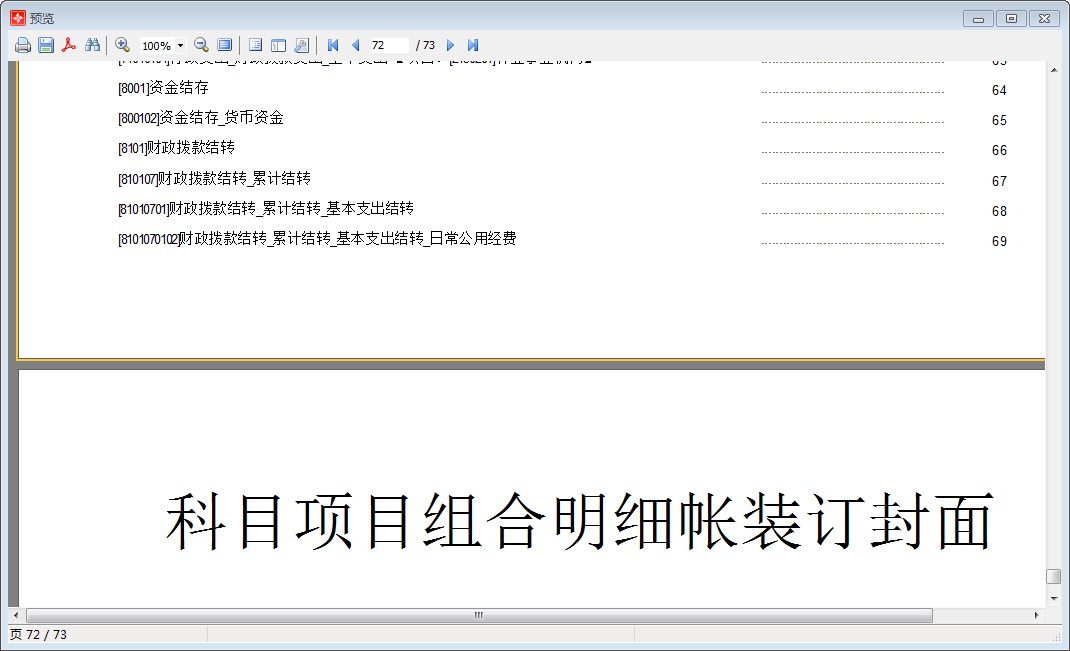Open the Find tool with the binoculars icon
1070x651 pixels.
tap(92, 45)
